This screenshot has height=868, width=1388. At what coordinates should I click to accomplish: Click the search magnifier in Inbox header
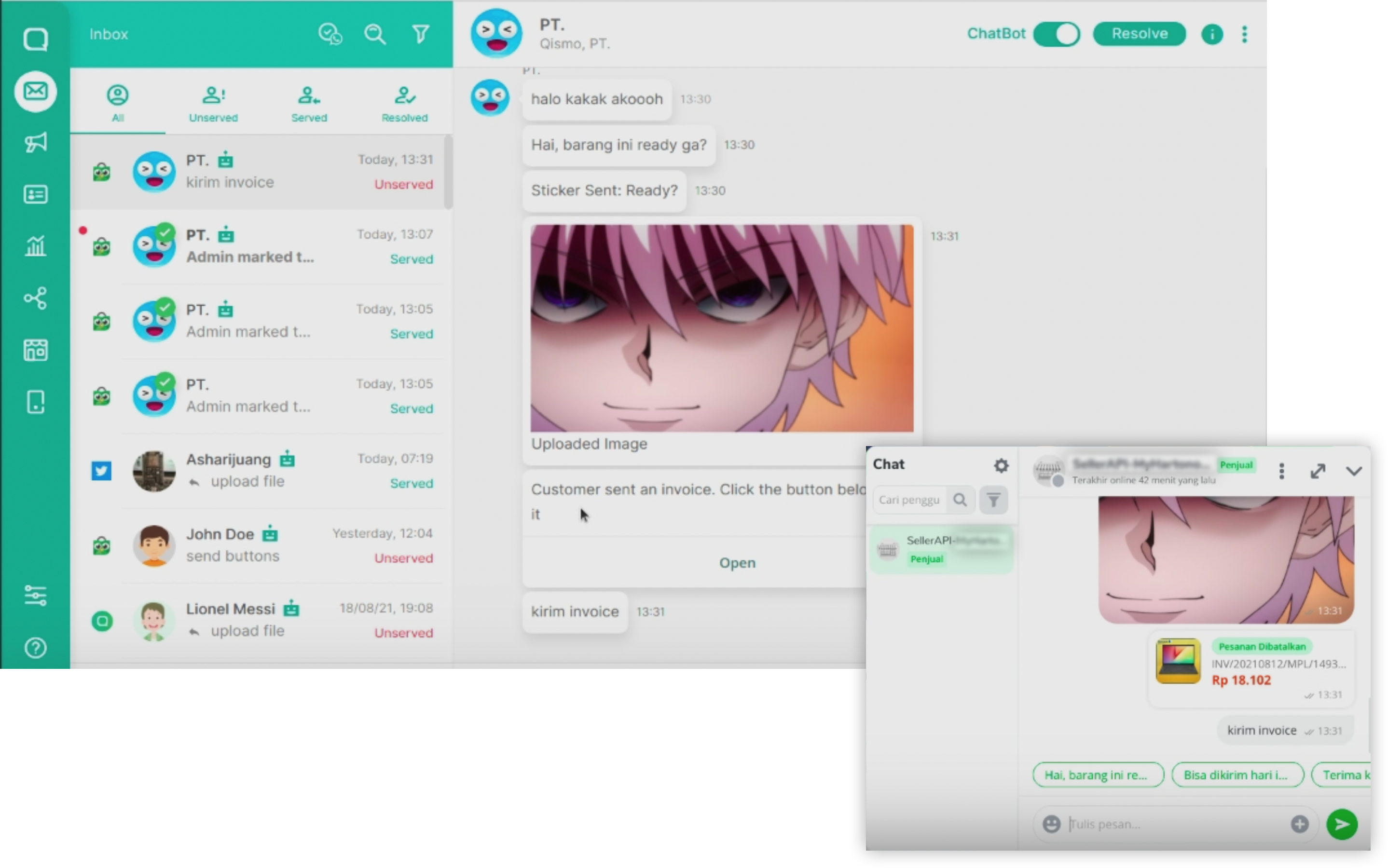click(x=375, y=34)
